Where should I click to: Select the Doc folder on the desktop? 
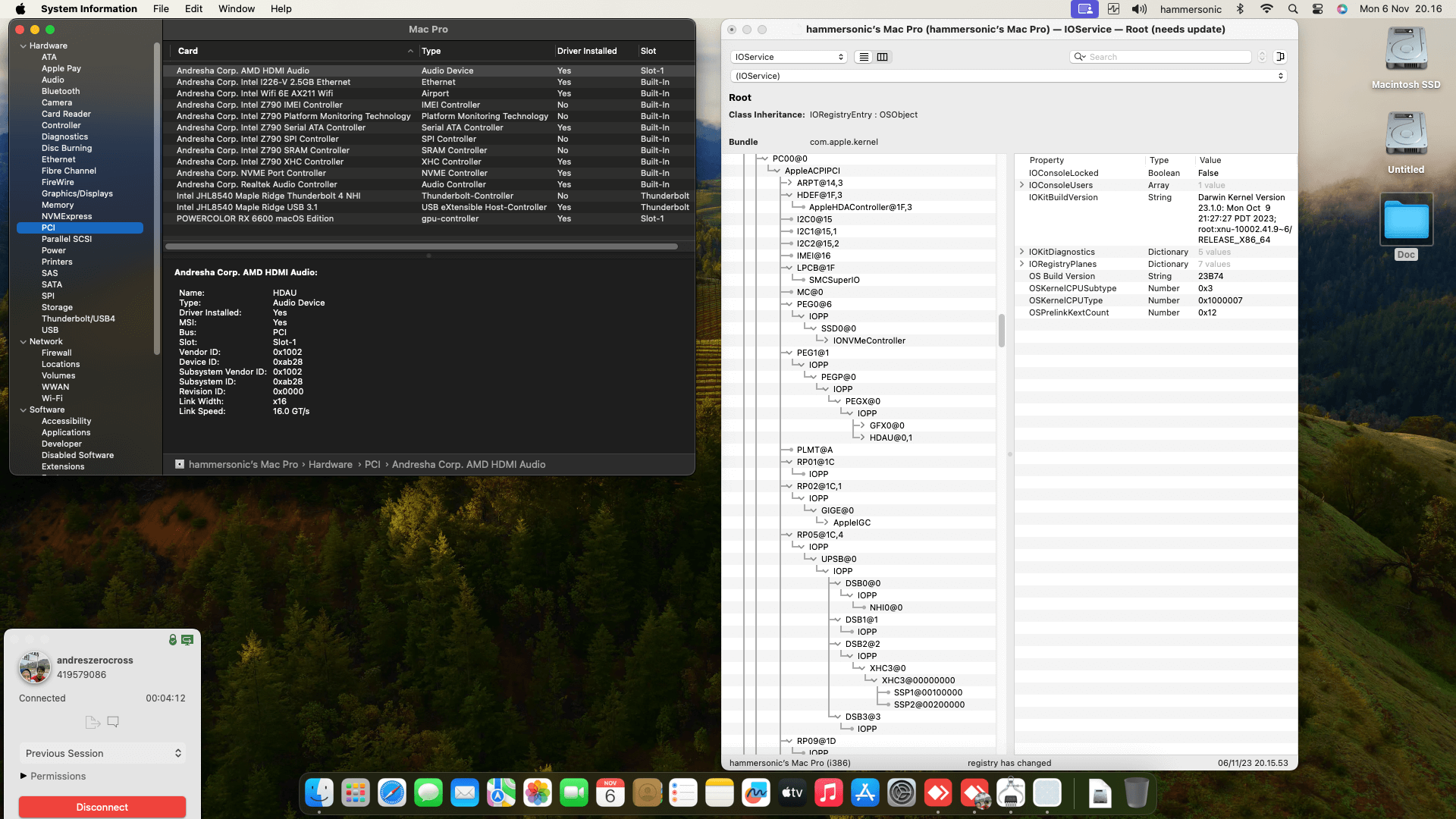coord(1406,220)
